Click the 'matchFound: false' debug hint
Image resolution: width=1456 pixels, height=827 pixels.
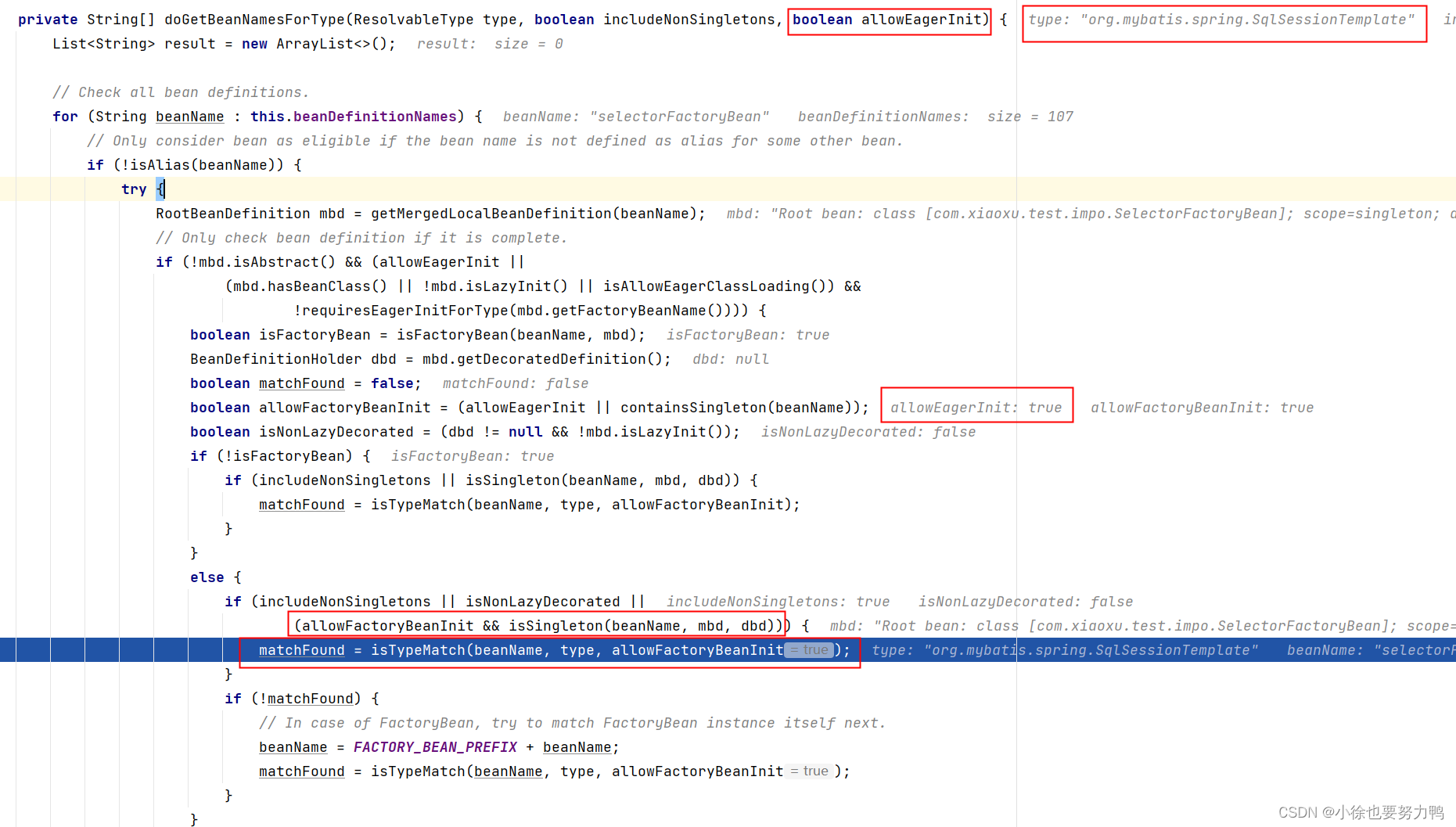pos(516,383)
